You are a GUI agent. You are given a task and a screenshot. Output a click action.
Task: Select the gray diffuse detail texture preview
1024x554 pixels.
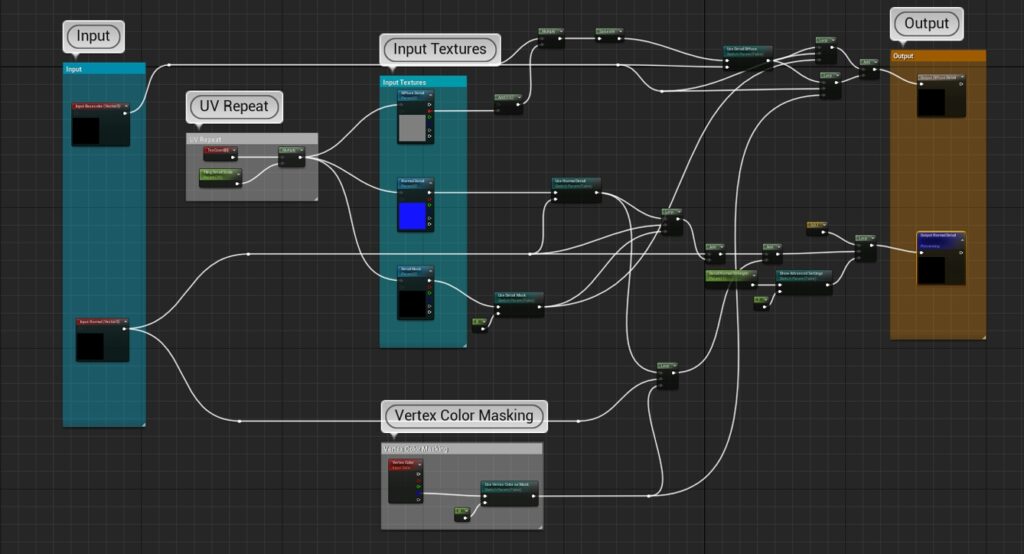click(411, 127)
